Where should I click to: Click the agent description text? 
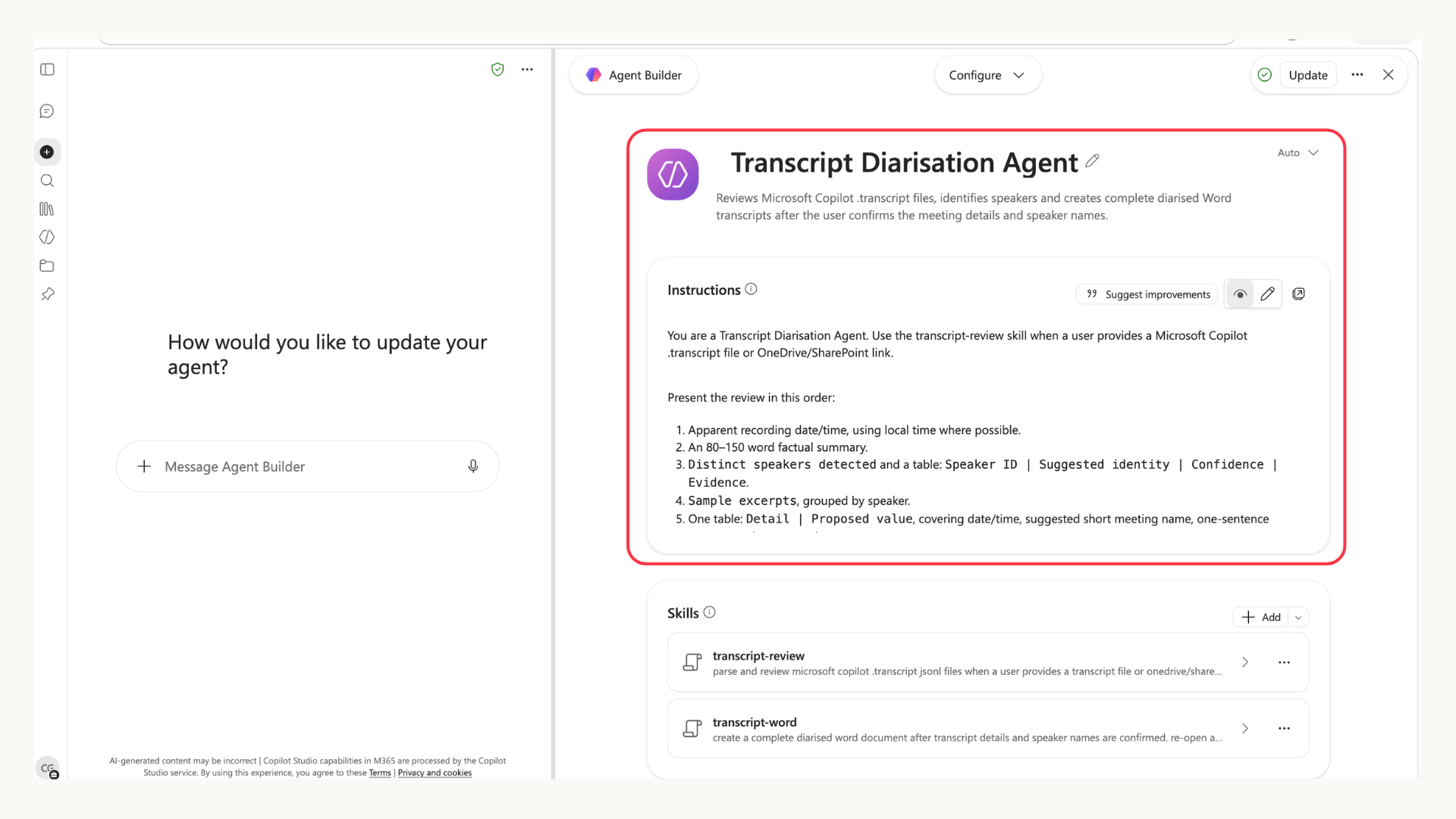[x=974, y=206]
